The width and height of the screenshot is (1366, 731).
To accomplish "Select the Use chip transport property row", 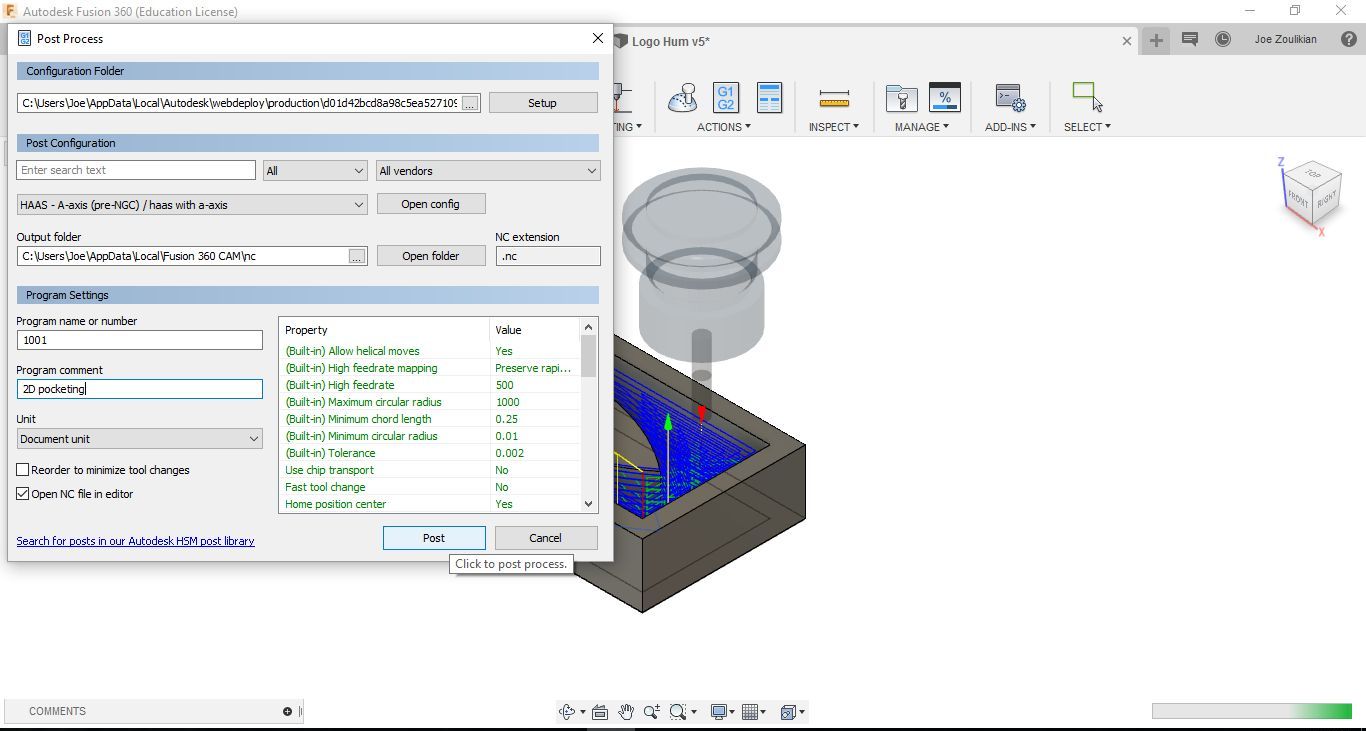I will click(430, 470).
